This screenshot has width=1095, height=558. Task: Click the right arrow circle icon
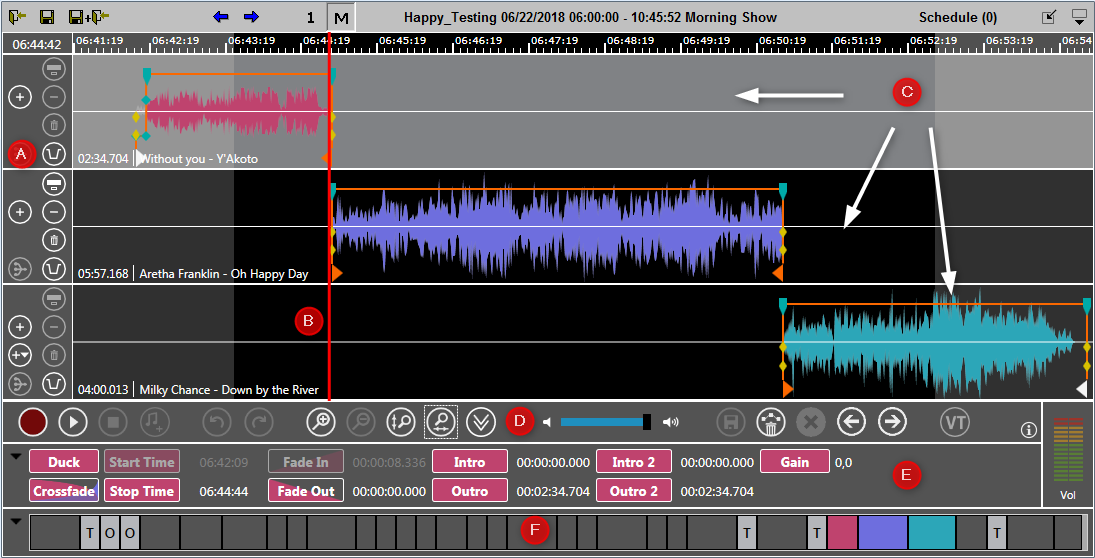[891, 422]
